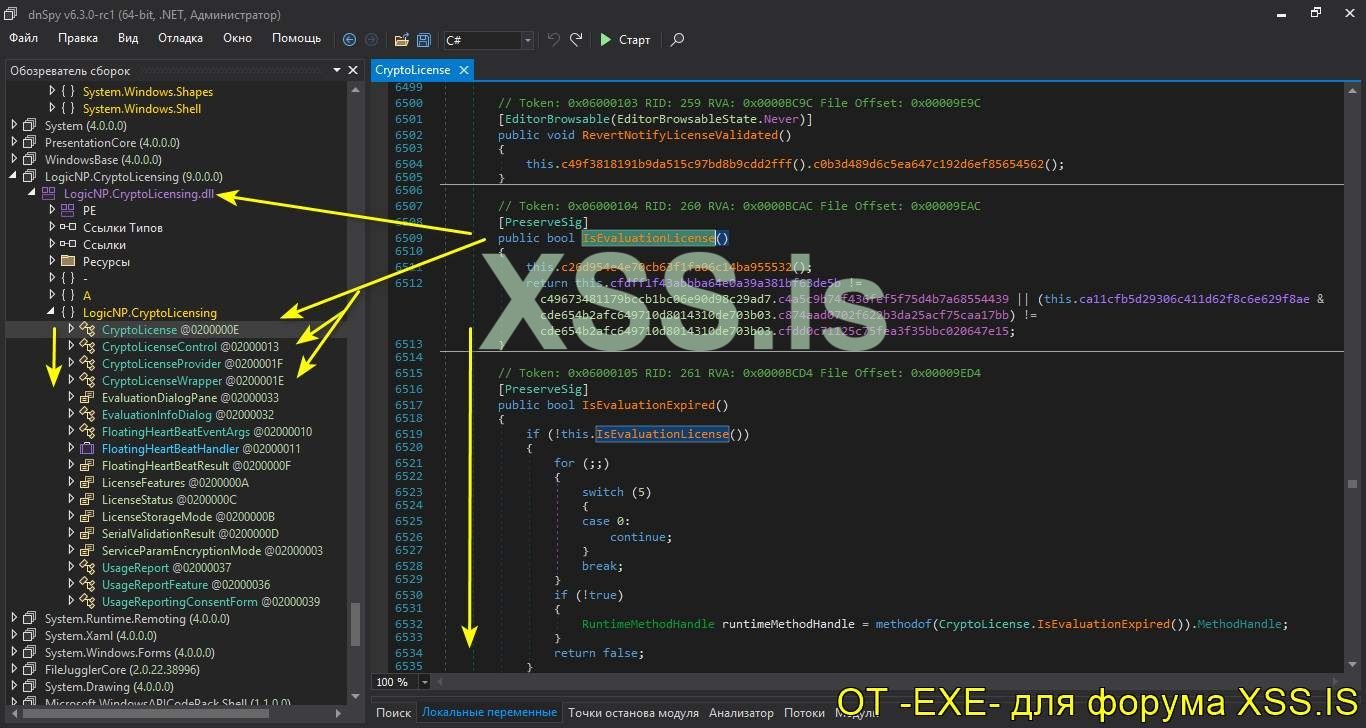Expand the PE node
Screen dimensions: 1366x728
(52, 211)
